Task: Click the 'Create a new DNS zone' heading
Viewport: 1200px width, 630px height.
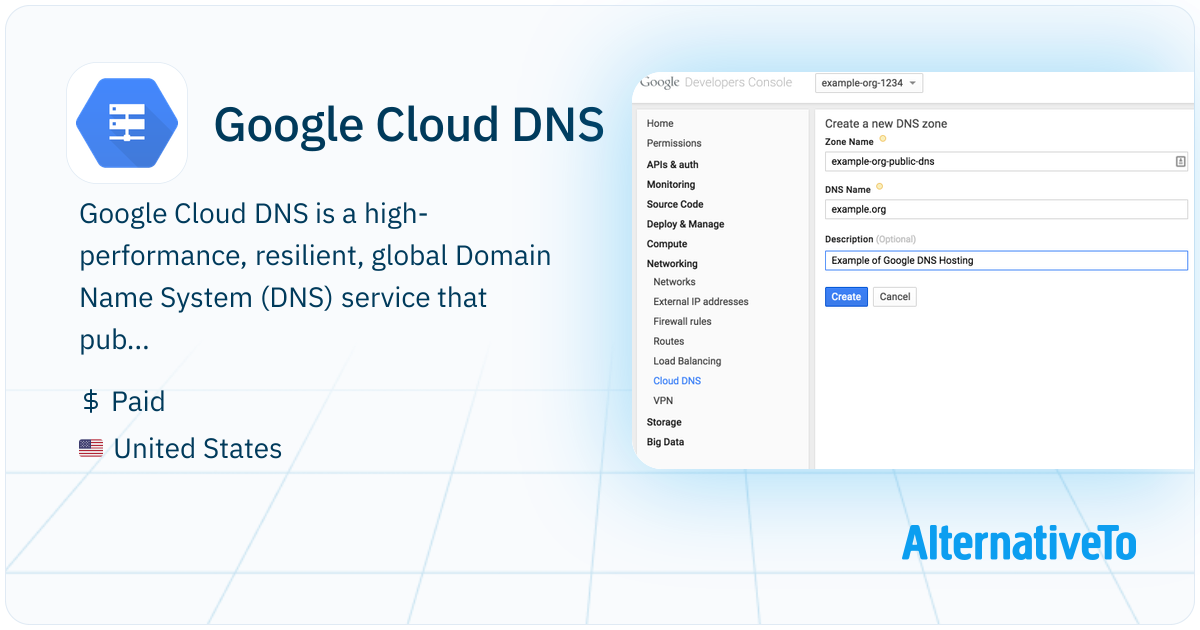Action: 886,124
